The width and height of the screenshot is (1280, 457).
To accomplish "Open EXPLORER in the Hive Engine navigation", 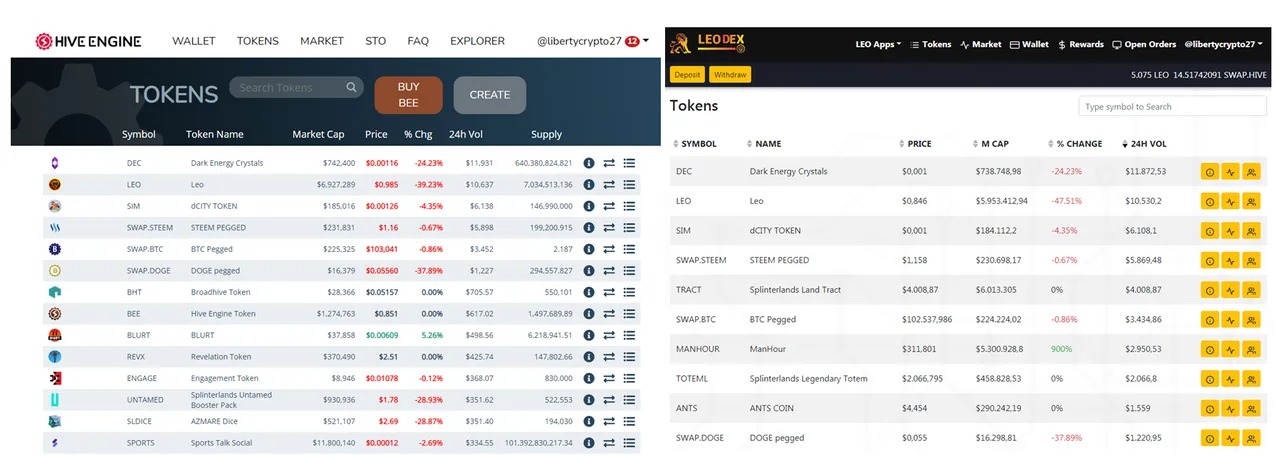I will [478, 41].
